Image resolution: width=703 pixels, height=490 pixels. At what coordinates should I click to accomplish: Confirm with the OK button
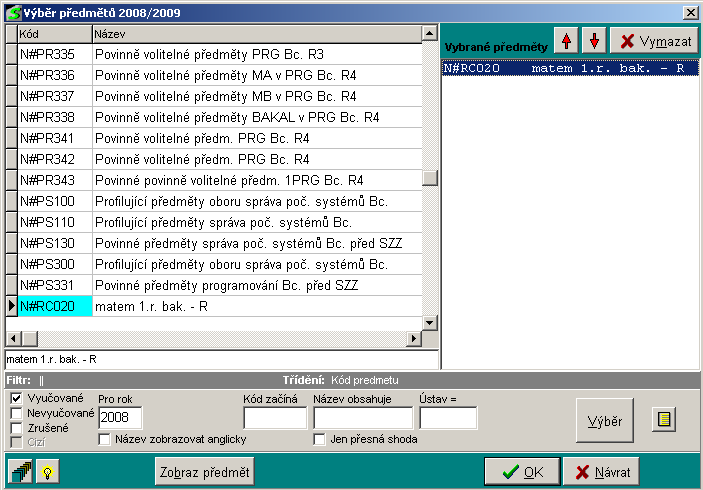click(x=522, y=472)
